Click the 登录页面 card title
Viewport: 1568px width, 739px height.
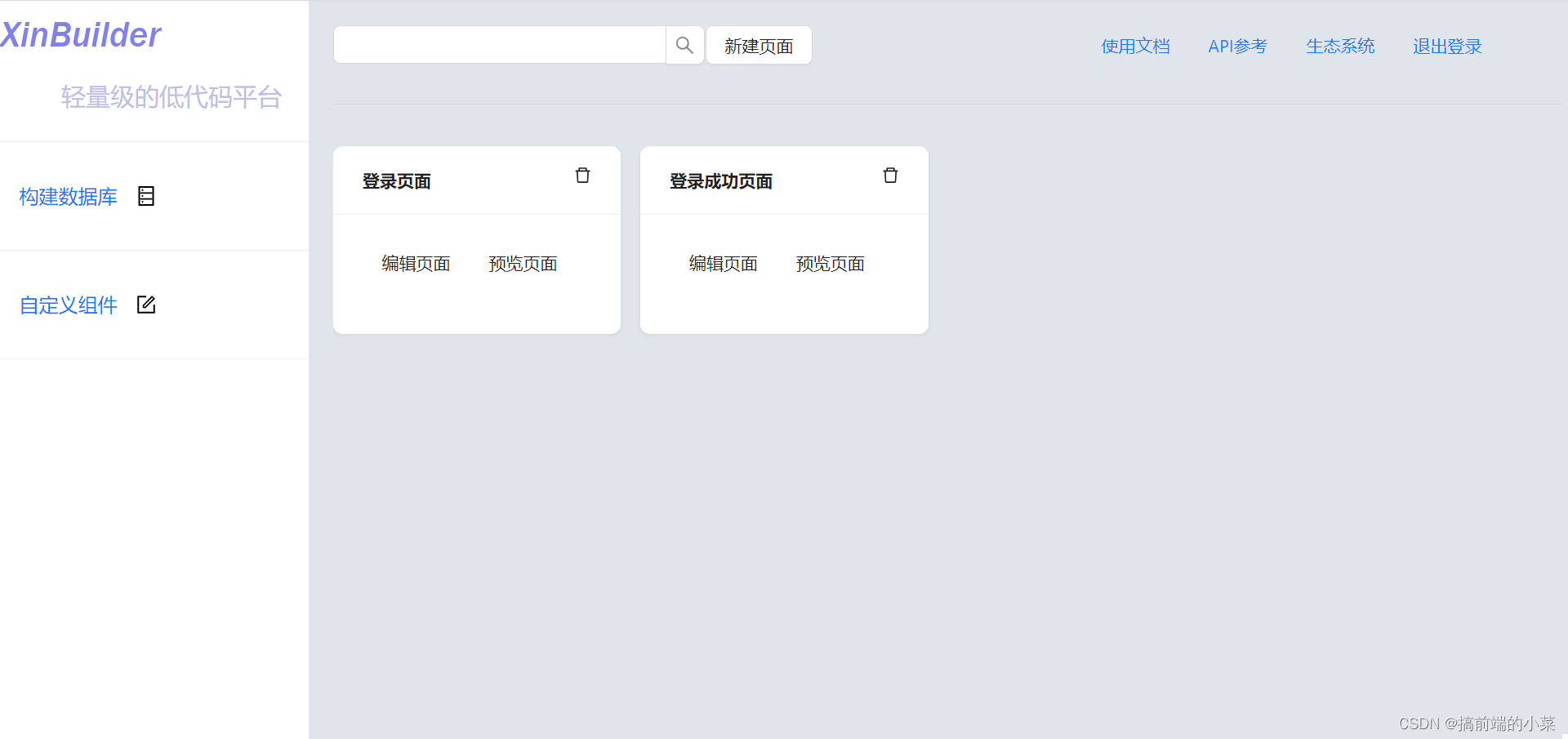[397, 180]
